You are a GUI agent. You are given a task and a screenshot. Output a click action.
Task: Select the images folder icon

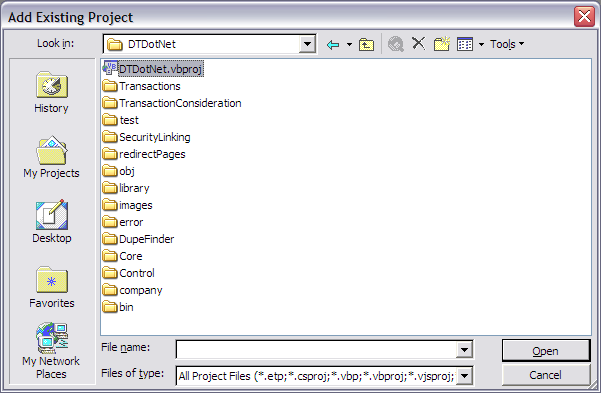pyautogui.click(x=110, y=205)
